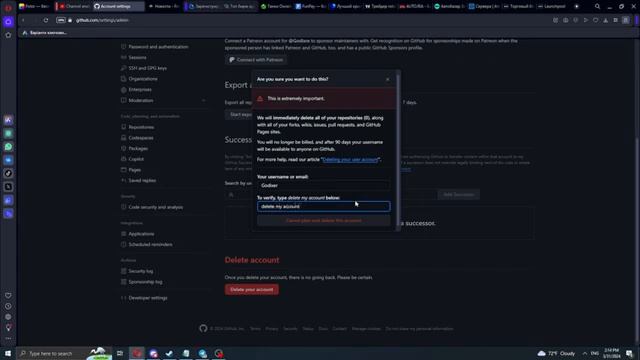Click the Terms link in footer
This screenshot has height=360, width=640.
[255, 329]
